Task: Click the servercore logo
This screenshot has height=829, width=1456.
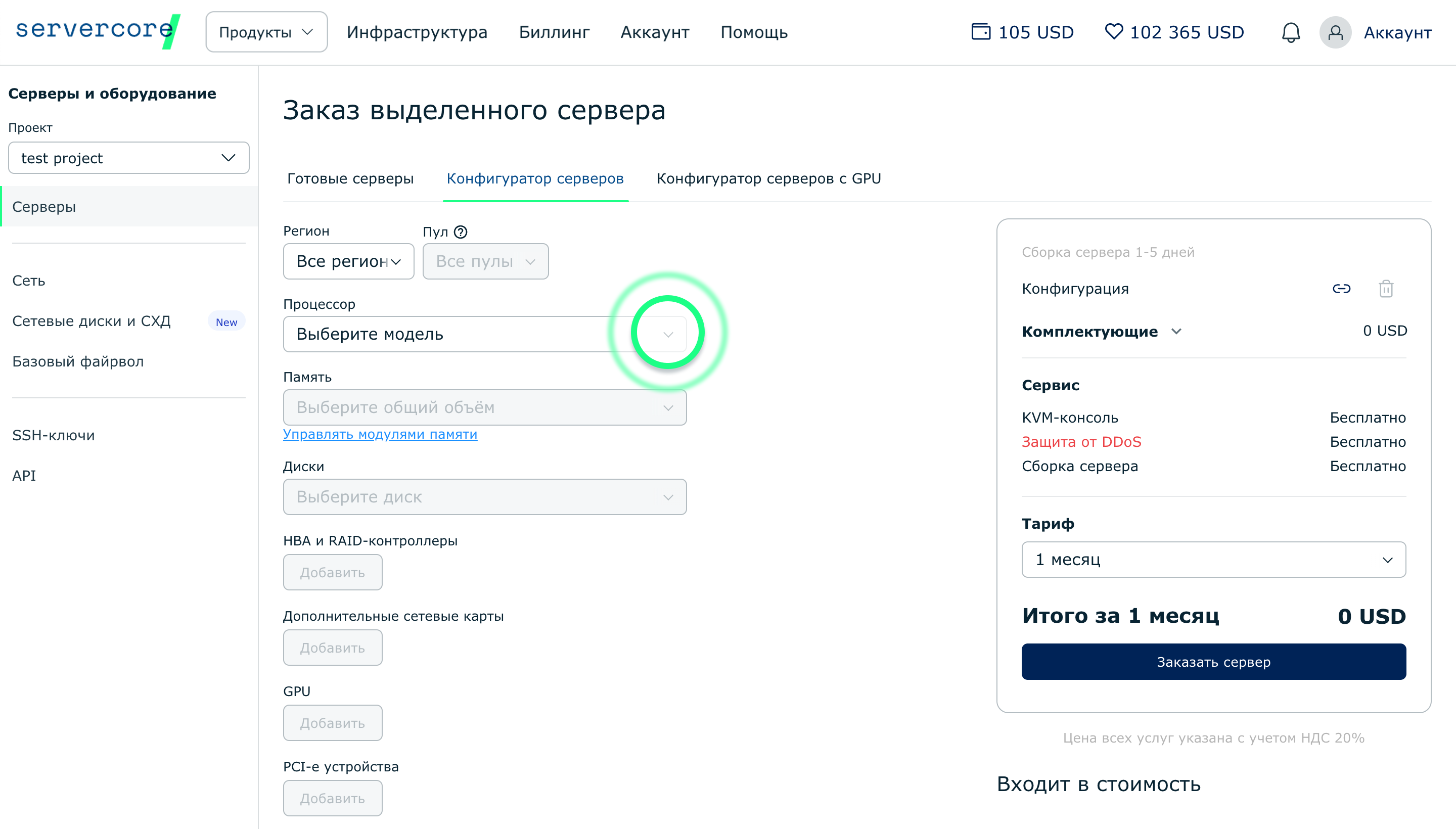Action: coord(98,31)
